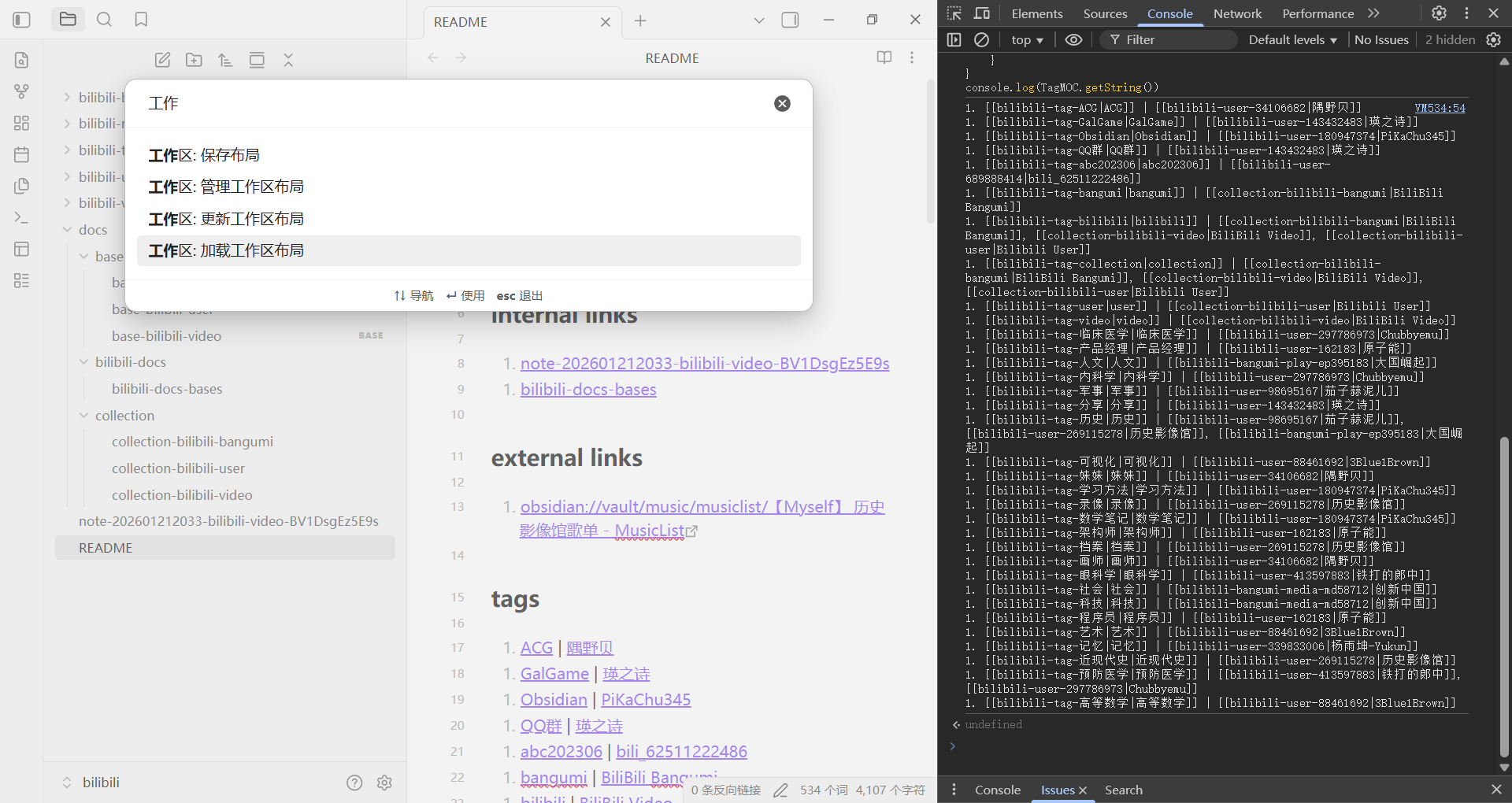The image size is (1512, 803).
Task: Click the new note icon in file explorer
Action: coord(162,60)
